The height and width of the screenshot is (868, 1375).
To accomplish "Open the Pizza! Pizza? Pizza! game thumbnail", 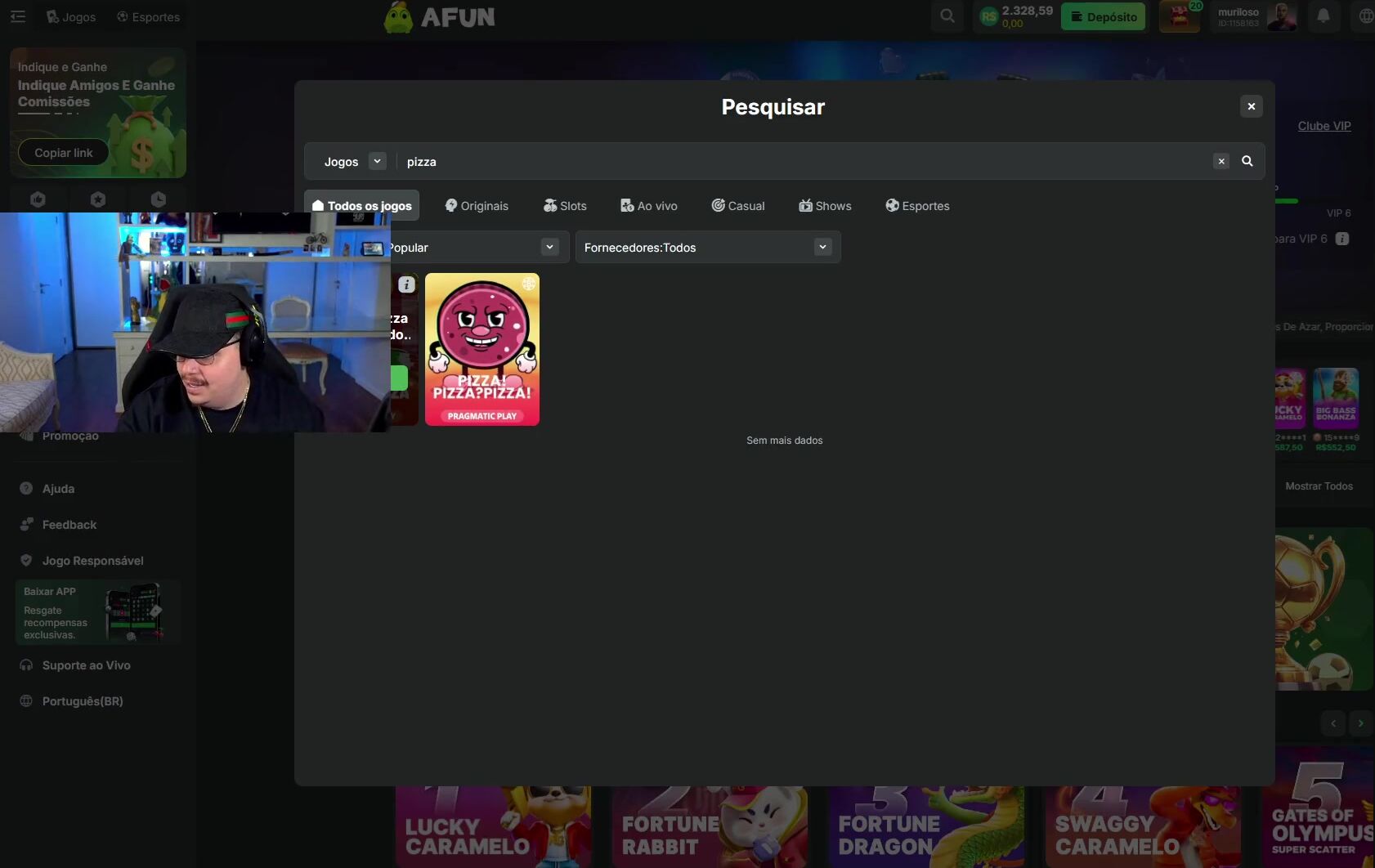I will pos(482,349).
